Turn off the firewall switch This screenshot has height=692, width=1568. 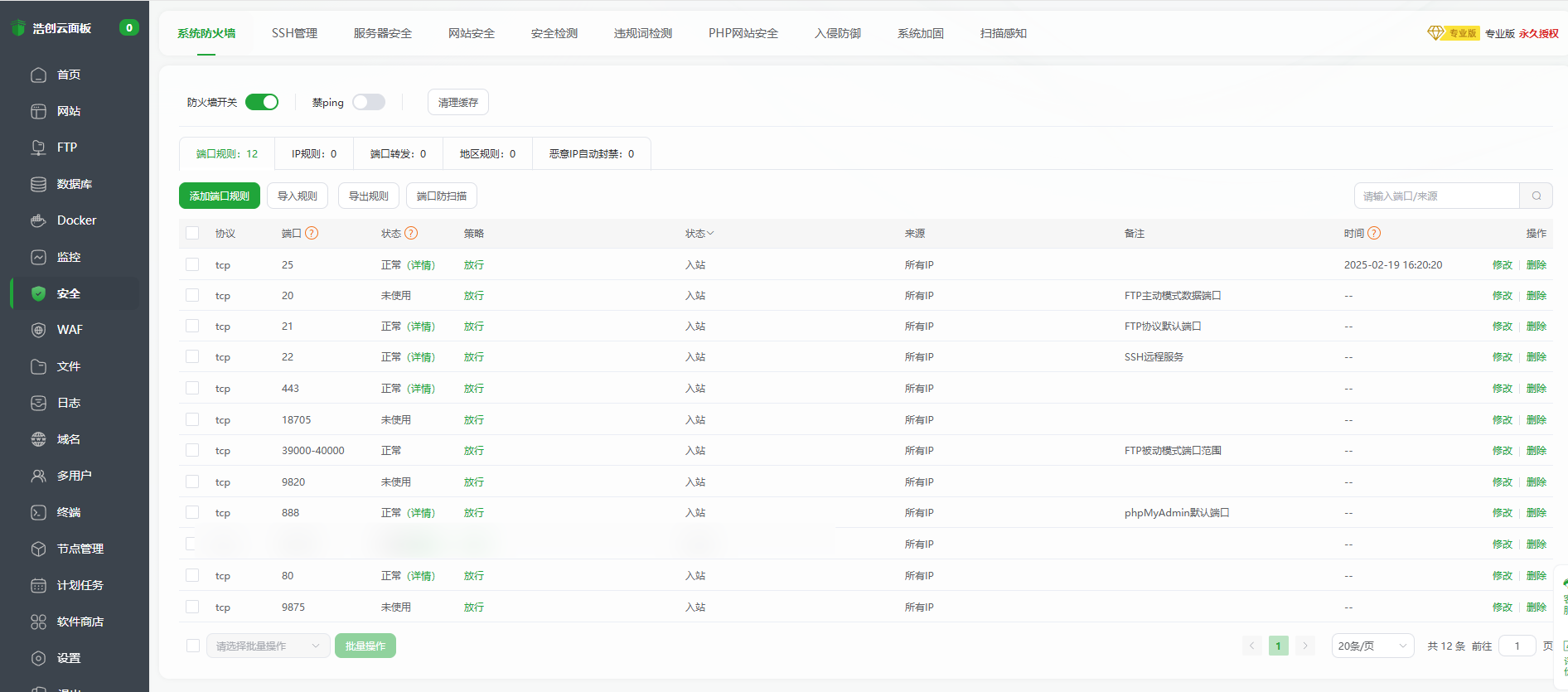pos(262,102)
